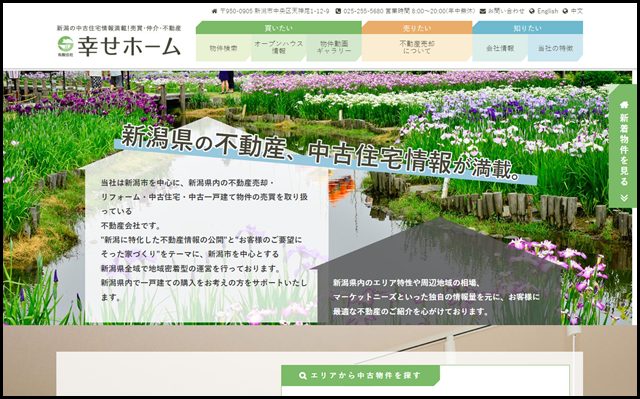Click the paragraph starting 当社は新潟市を中心に
The image size is (640, 399).
pyautogui.click(x=204, y=240)
